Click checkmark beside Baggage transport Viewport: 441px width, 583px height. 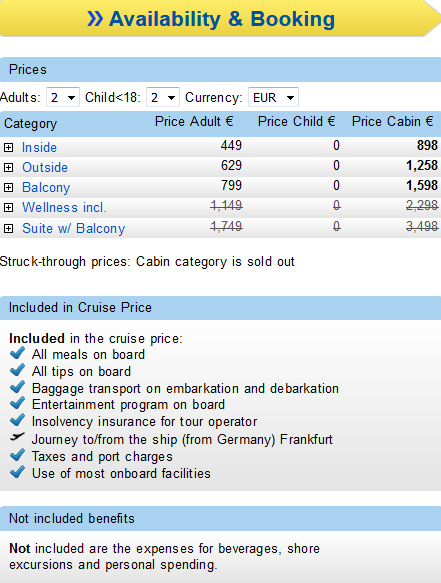click(17, 387)
